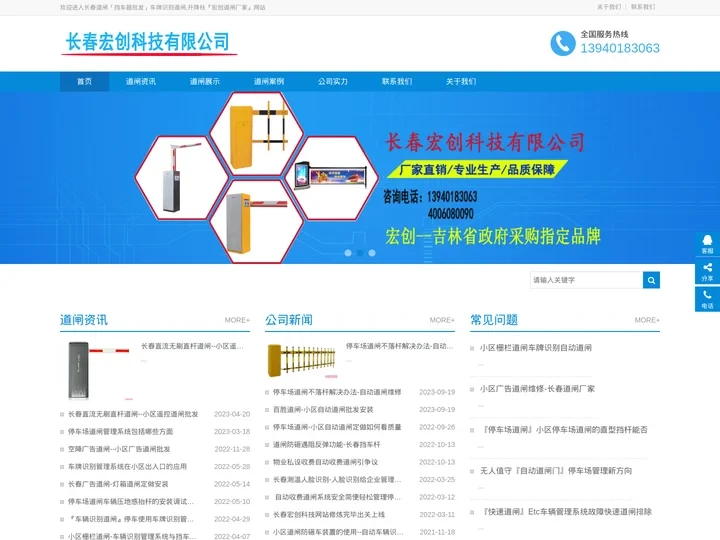The height and width of the screenshot is (540, 720).
Task: Click MORE+ beside 公司新闻
Action: [x=442, y=320]
